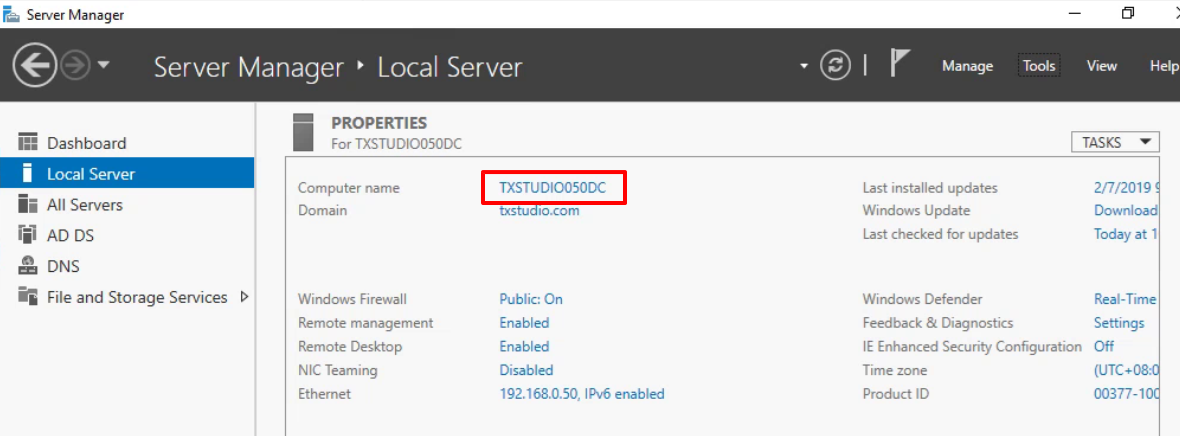This screenshot has height=436, width=1180.
Task: Click the Local Server breadcrumb text
Action: pyautogui.click(x=449, y=67)
